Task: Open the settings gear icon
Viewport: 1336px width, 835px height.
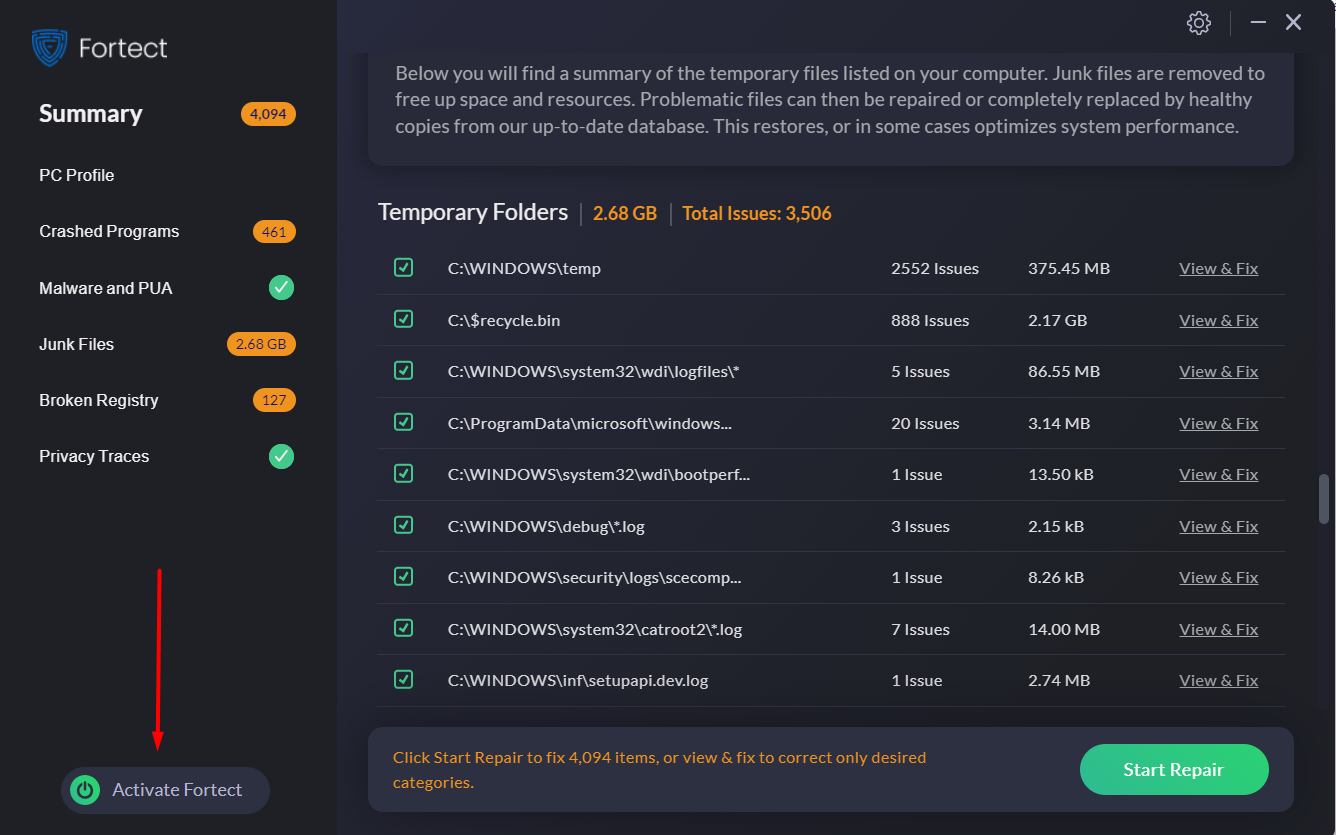Action: point(1199,23)
